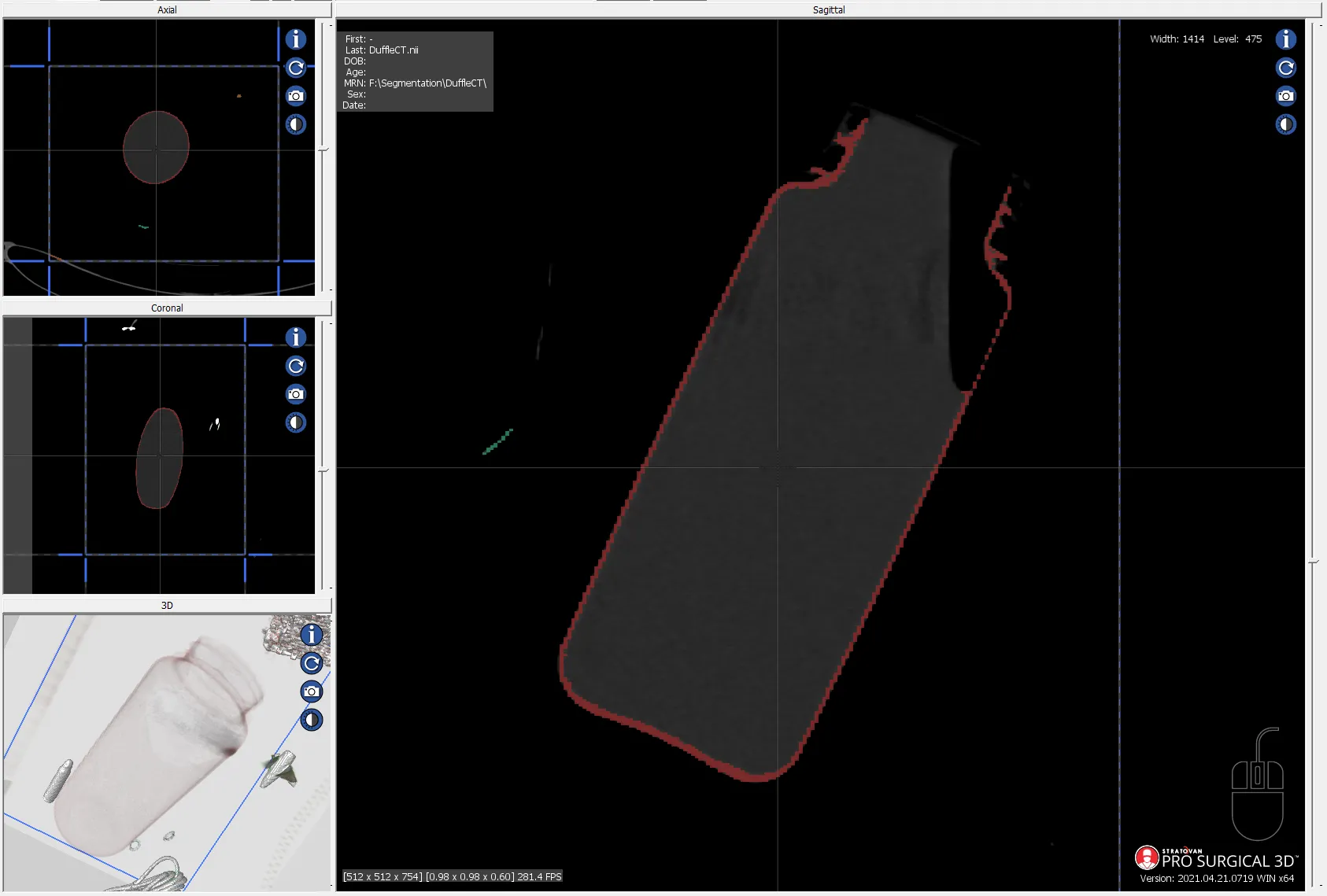Capture screenshot of the 3D view

pos(312,691)
